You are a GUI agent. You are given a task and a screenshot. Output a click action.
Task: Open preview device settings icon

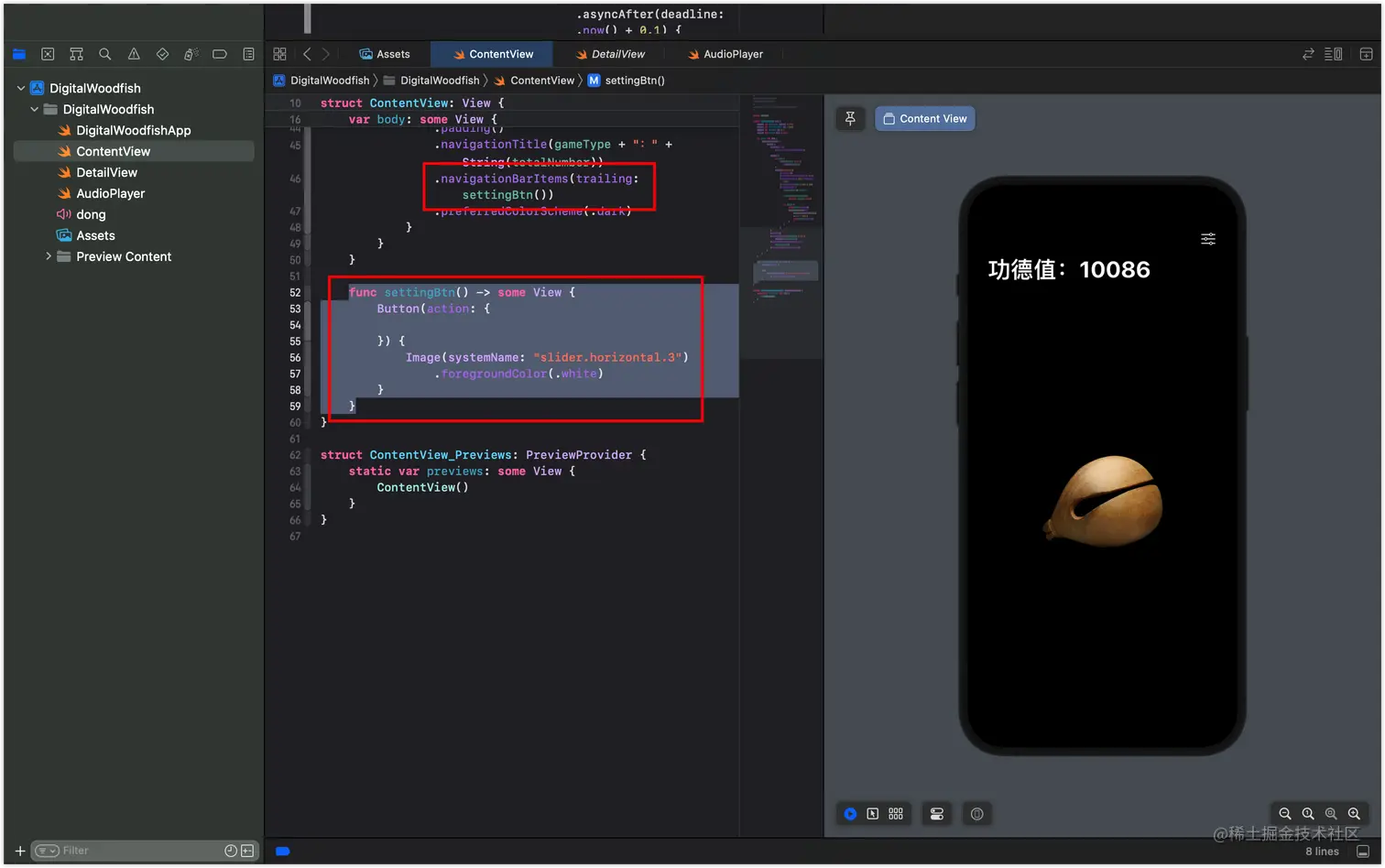pyautogui.click(x=937, y=813)
